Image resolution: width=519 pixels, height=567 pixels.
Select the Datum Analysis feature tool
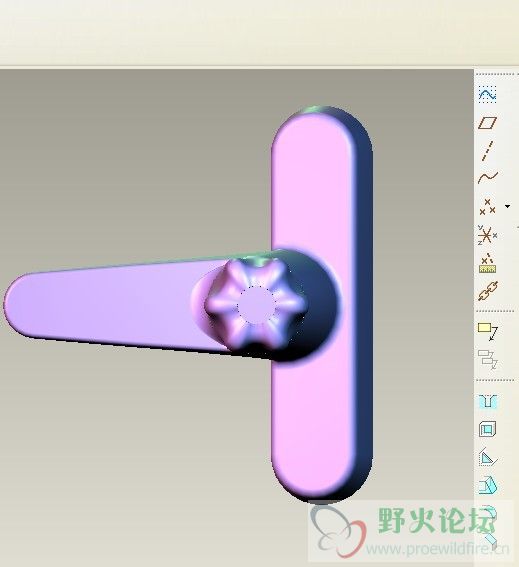pyautogui.click(x=488, y=263)
